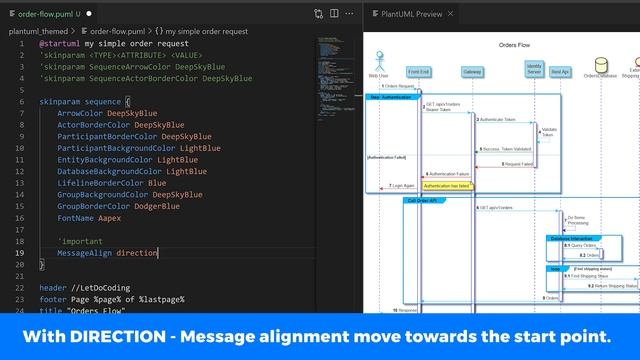Screen dimensions: 640x360
Task: Click 'ActorBorderColor' on line 8
Action: tap(93, 124)
